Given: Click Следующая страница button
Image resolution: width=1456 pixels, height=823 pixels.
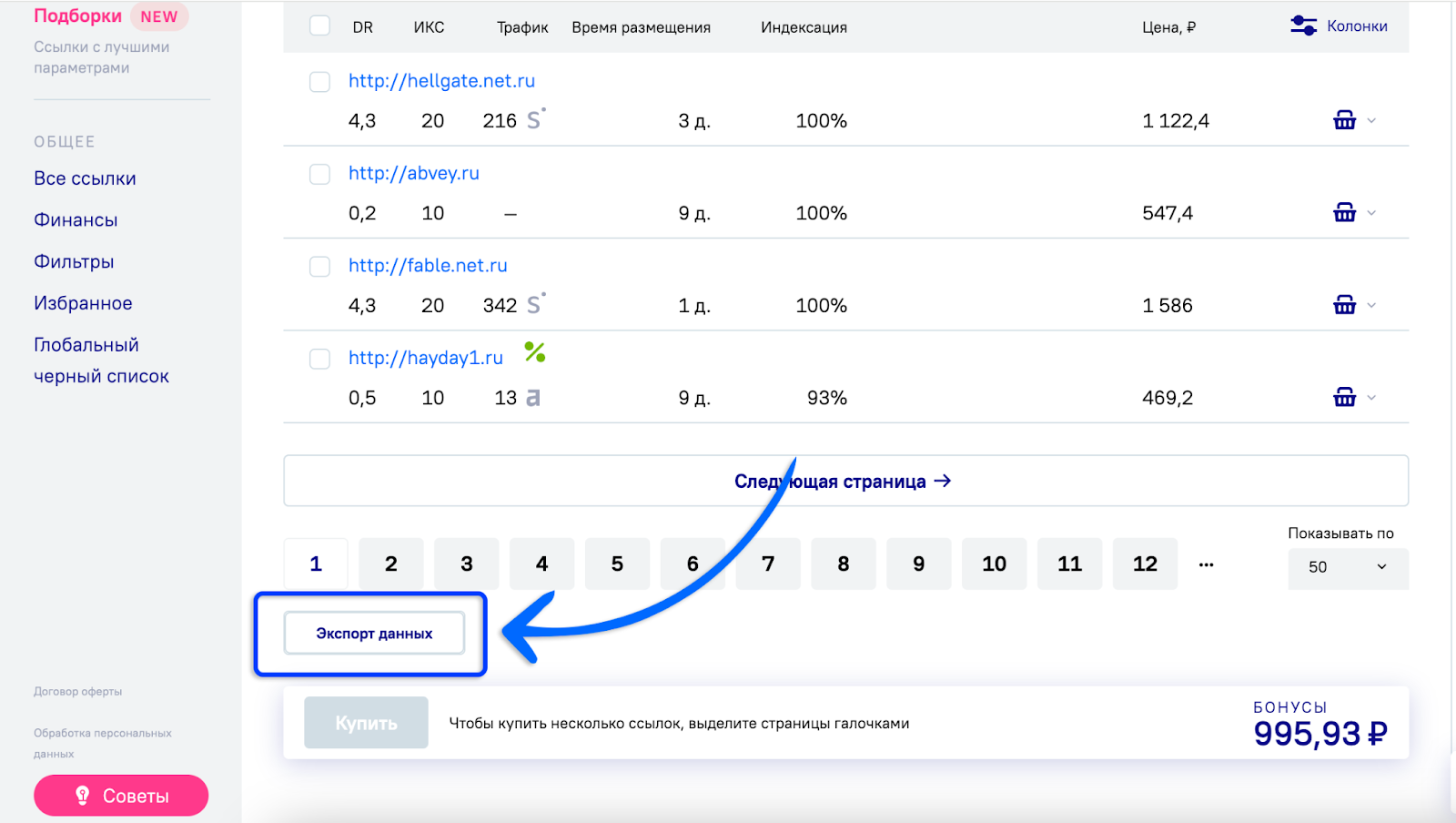Looking at the screenshot, I should point(845,481).
